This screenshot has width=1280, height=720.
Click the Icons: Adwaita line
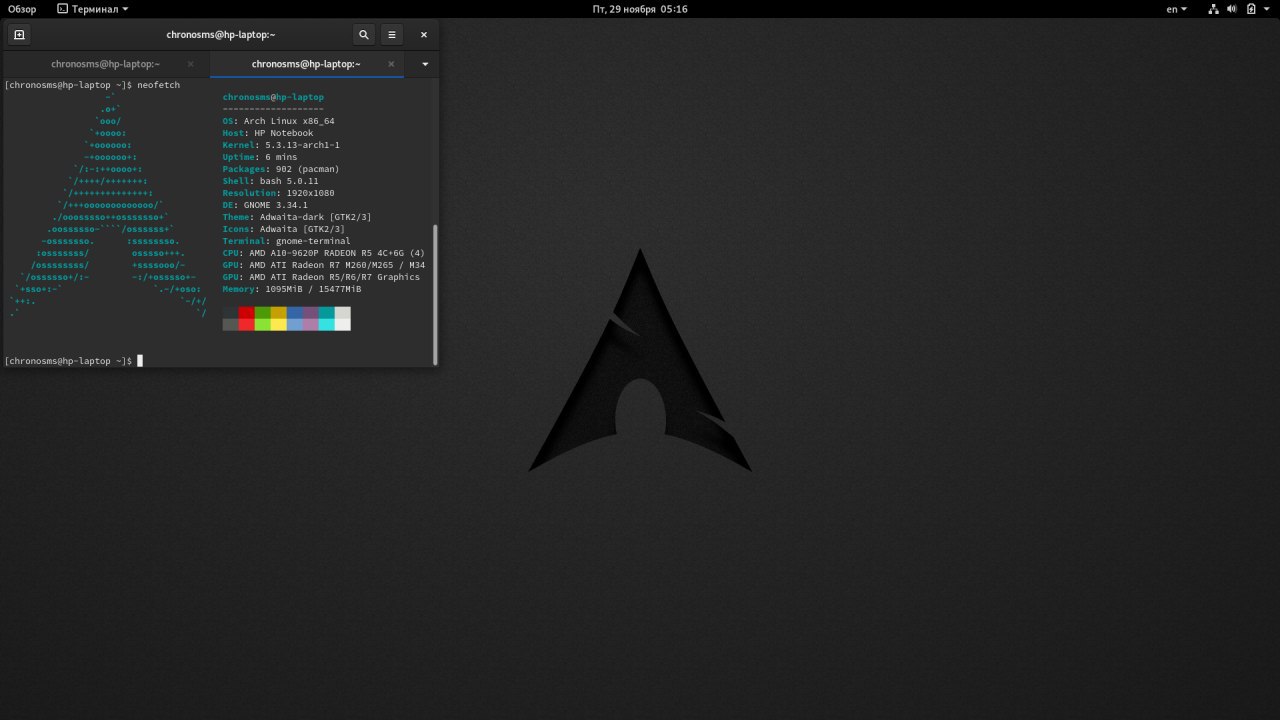[x=284, y=229]
